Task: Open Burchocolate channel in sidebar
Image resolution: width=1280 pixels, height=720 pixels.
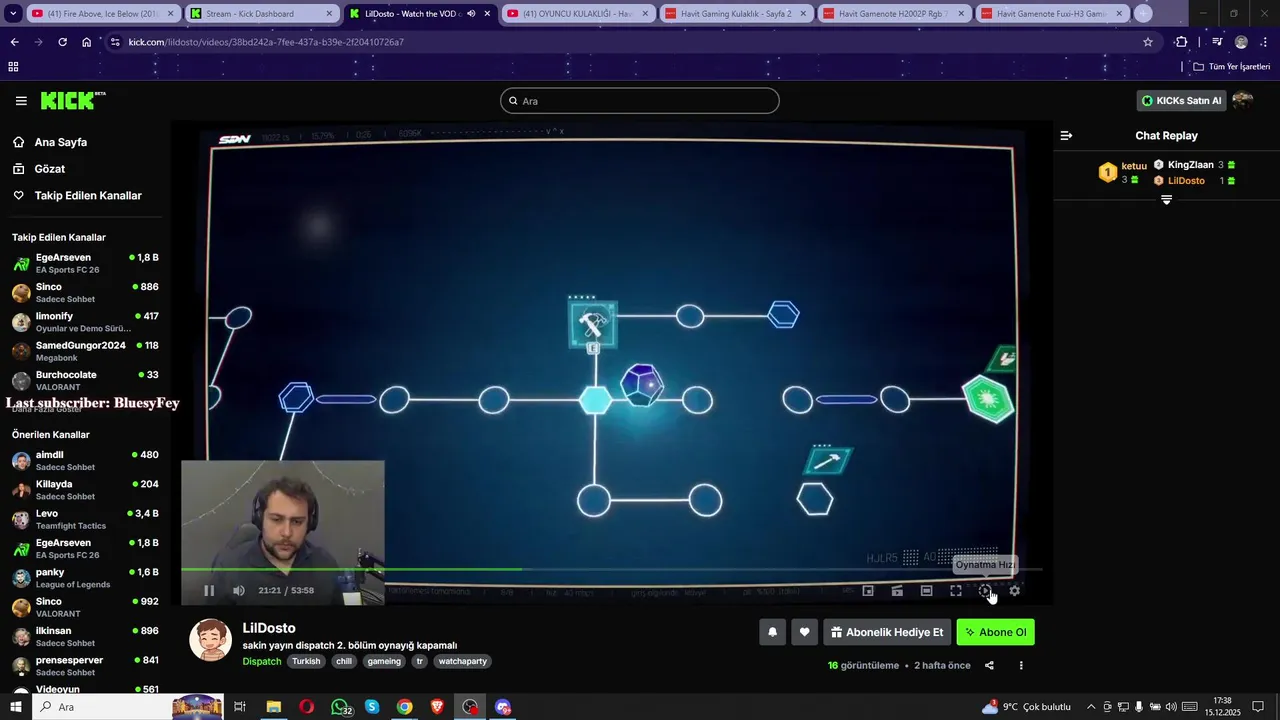Action: [x=85, y=380]
